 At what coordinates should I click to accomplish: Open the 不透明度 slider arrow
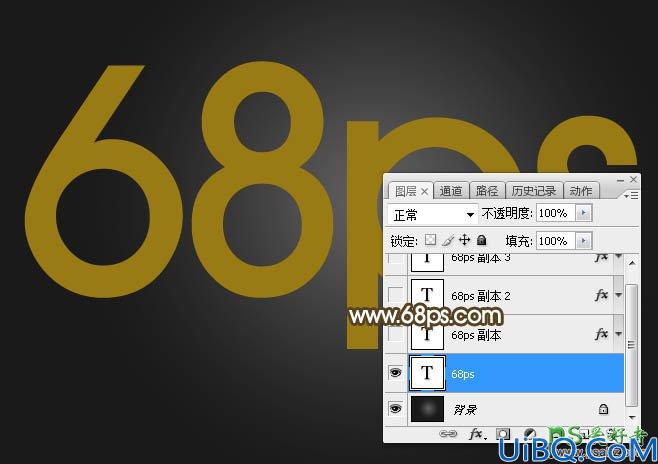pyautogui.click(x=584, y=213)
